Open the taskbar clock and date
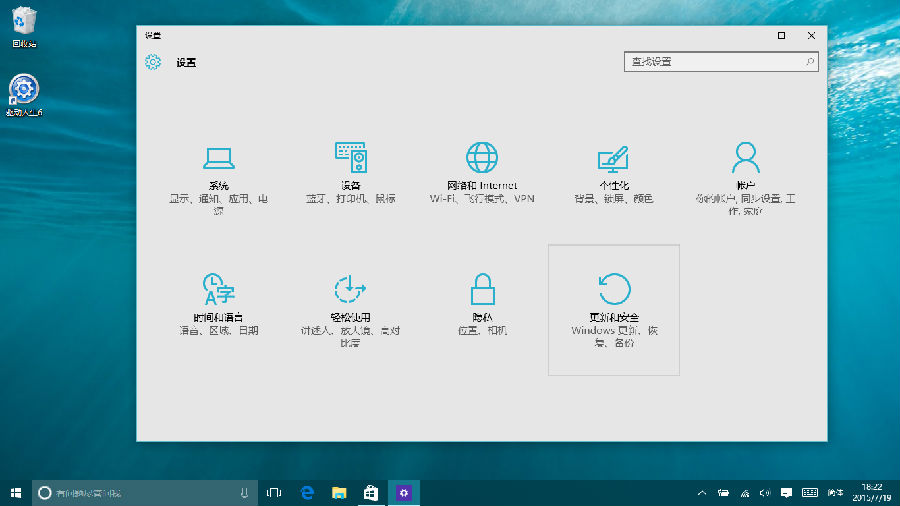900x506 pixels. click(x=871, y=493)
